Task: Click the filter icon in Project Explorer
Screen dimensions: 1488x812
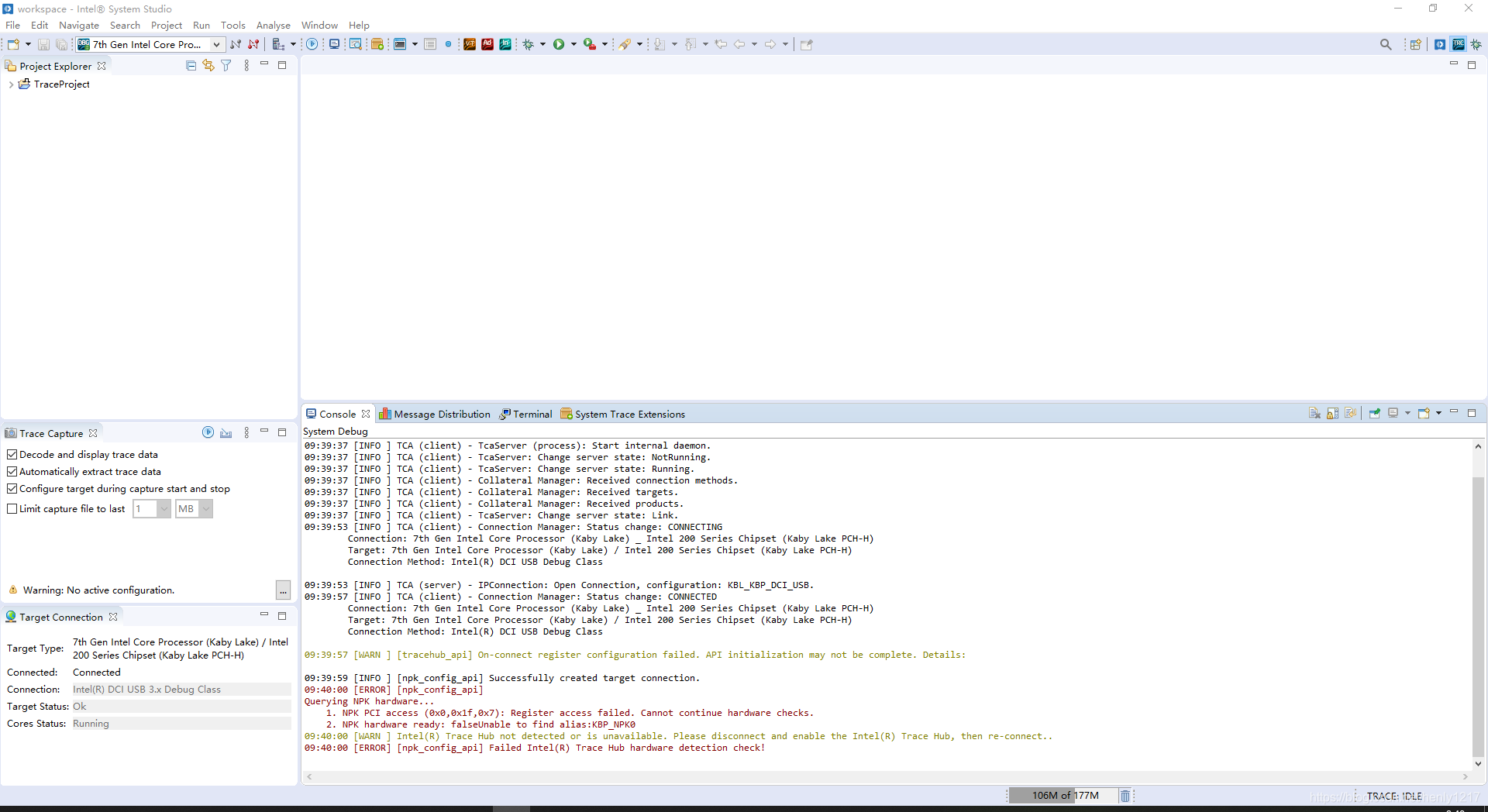Action: (x=226, y=66)
